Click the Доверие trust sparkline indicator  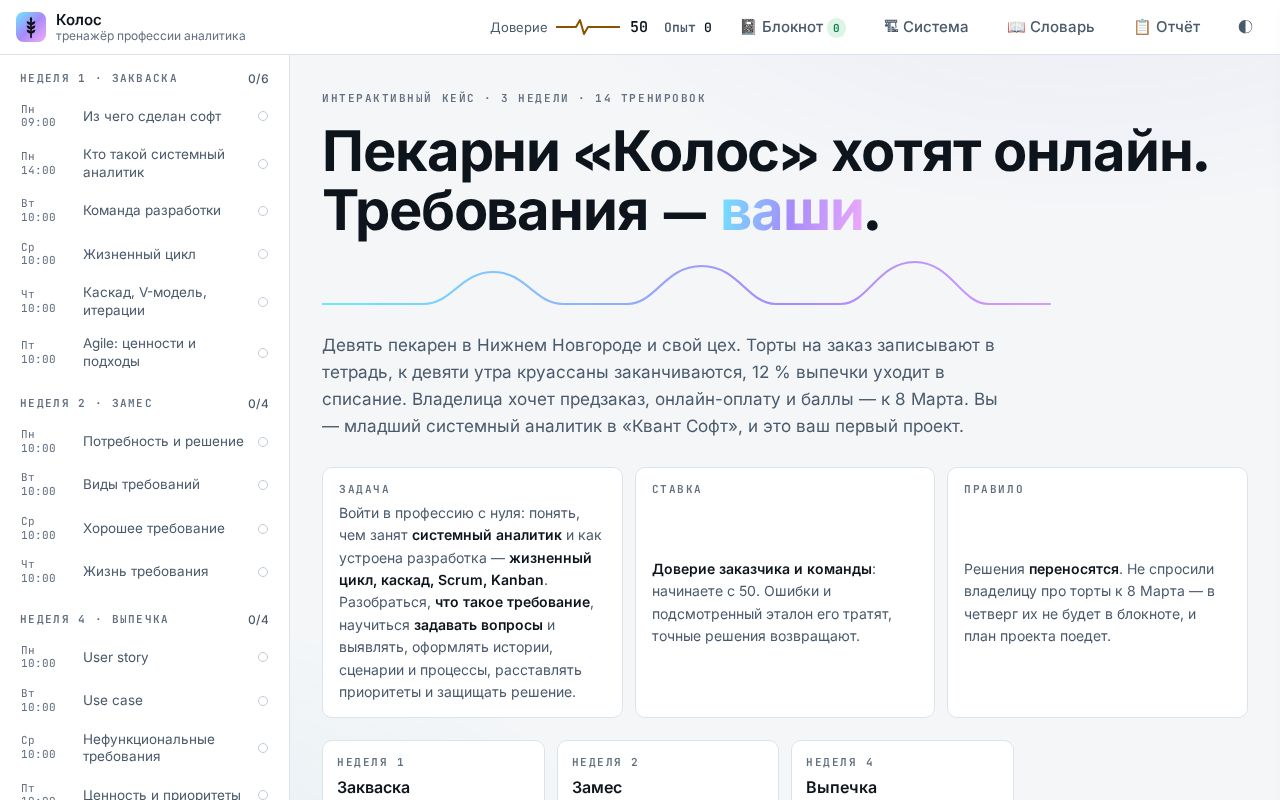click(x=588, y=27)
